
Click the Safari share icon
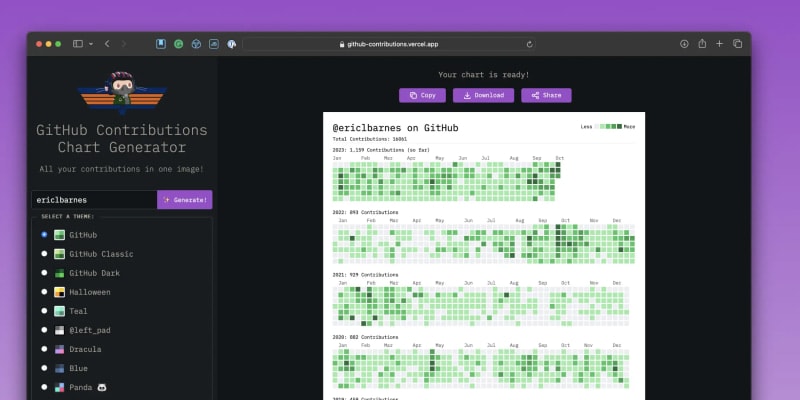tap(702, 44)
